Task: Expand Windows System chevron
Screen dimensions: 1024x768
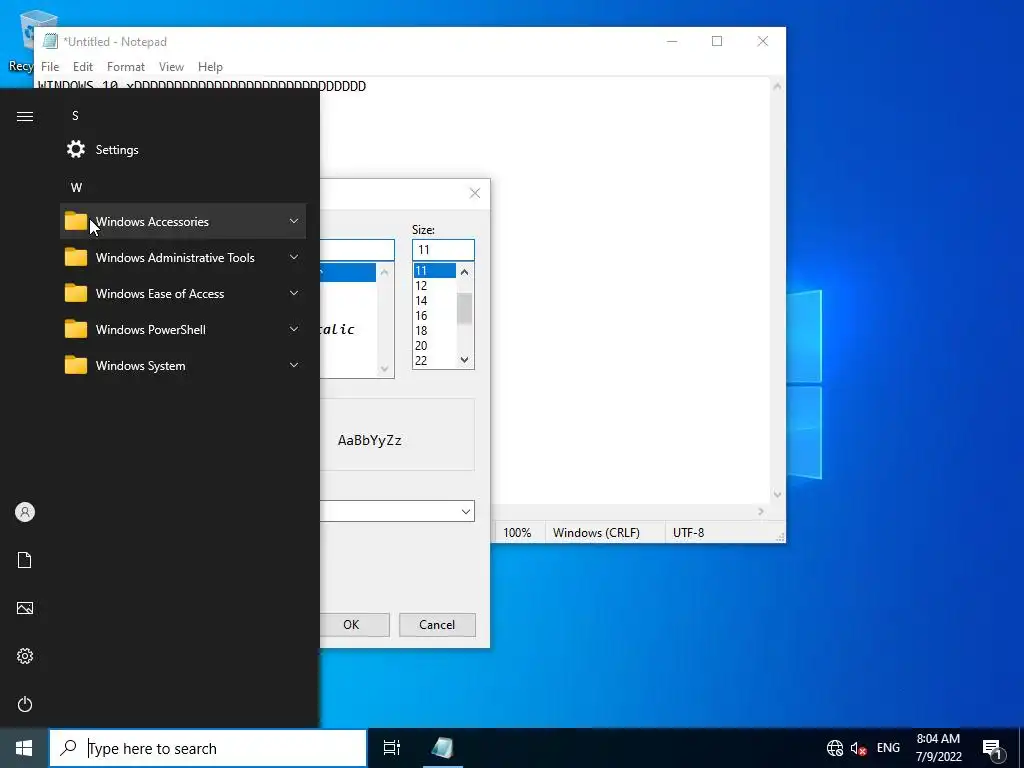Action: point(294,365)
